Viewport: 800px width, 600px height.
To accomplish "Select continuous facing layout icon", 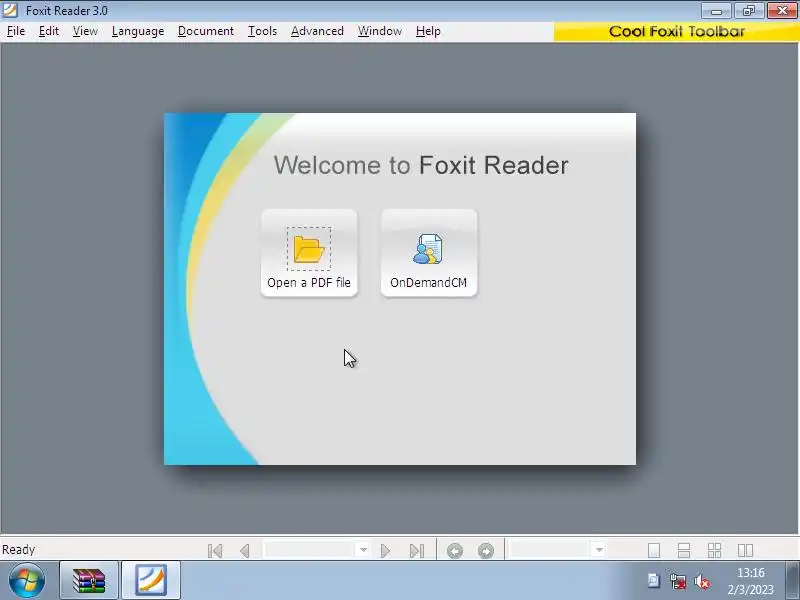I will [714, 551].
